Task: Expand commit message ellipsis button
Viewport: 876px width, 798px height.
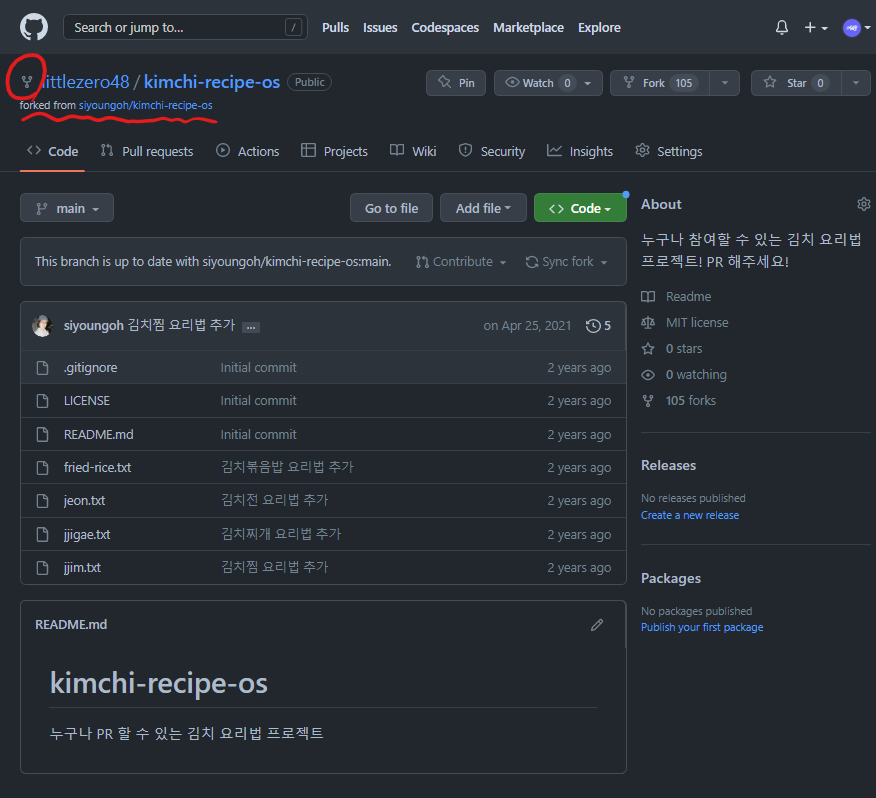Action: [x=251, y=327]
